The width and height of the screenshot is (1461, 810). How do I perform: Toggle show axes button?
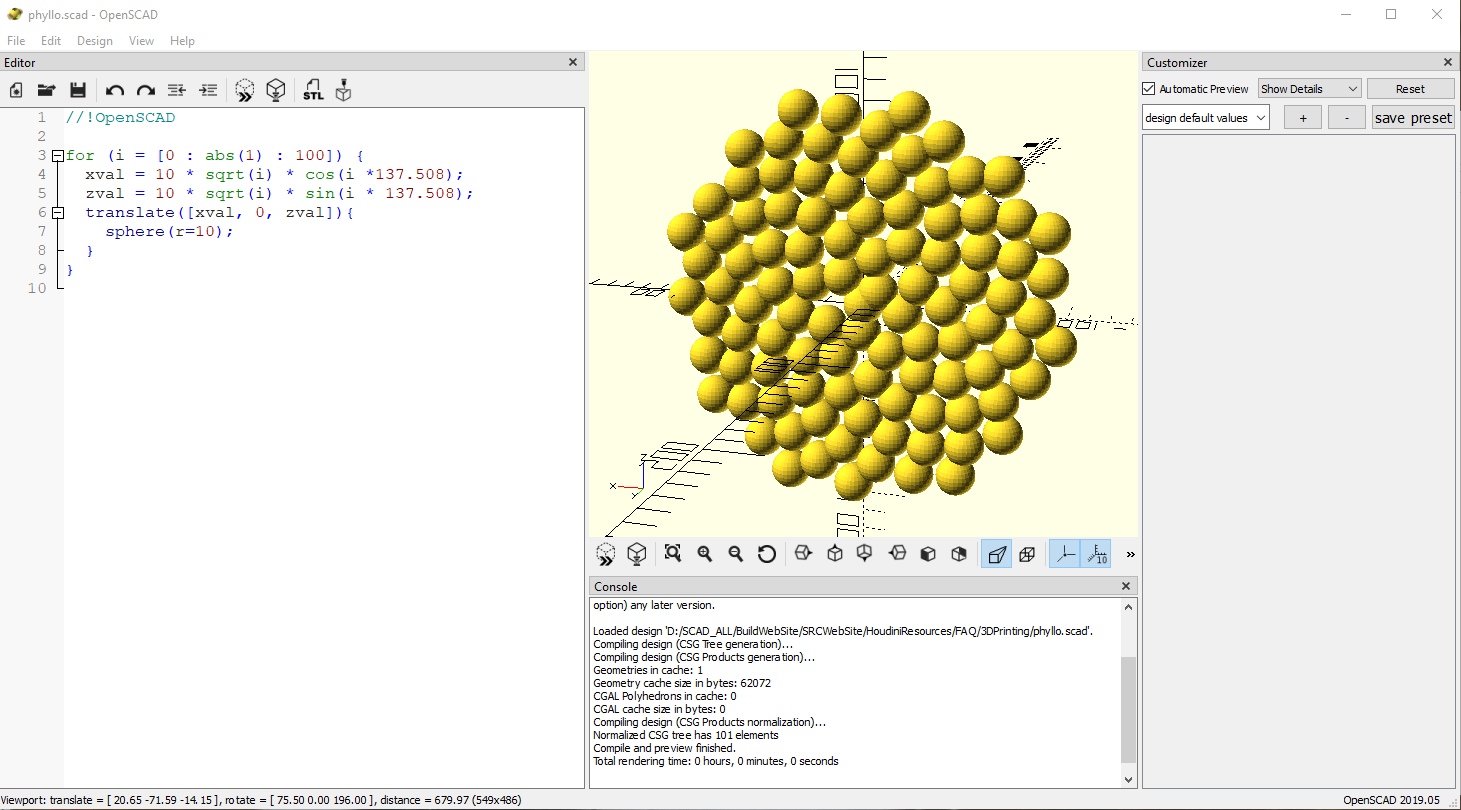(1065, 553)
